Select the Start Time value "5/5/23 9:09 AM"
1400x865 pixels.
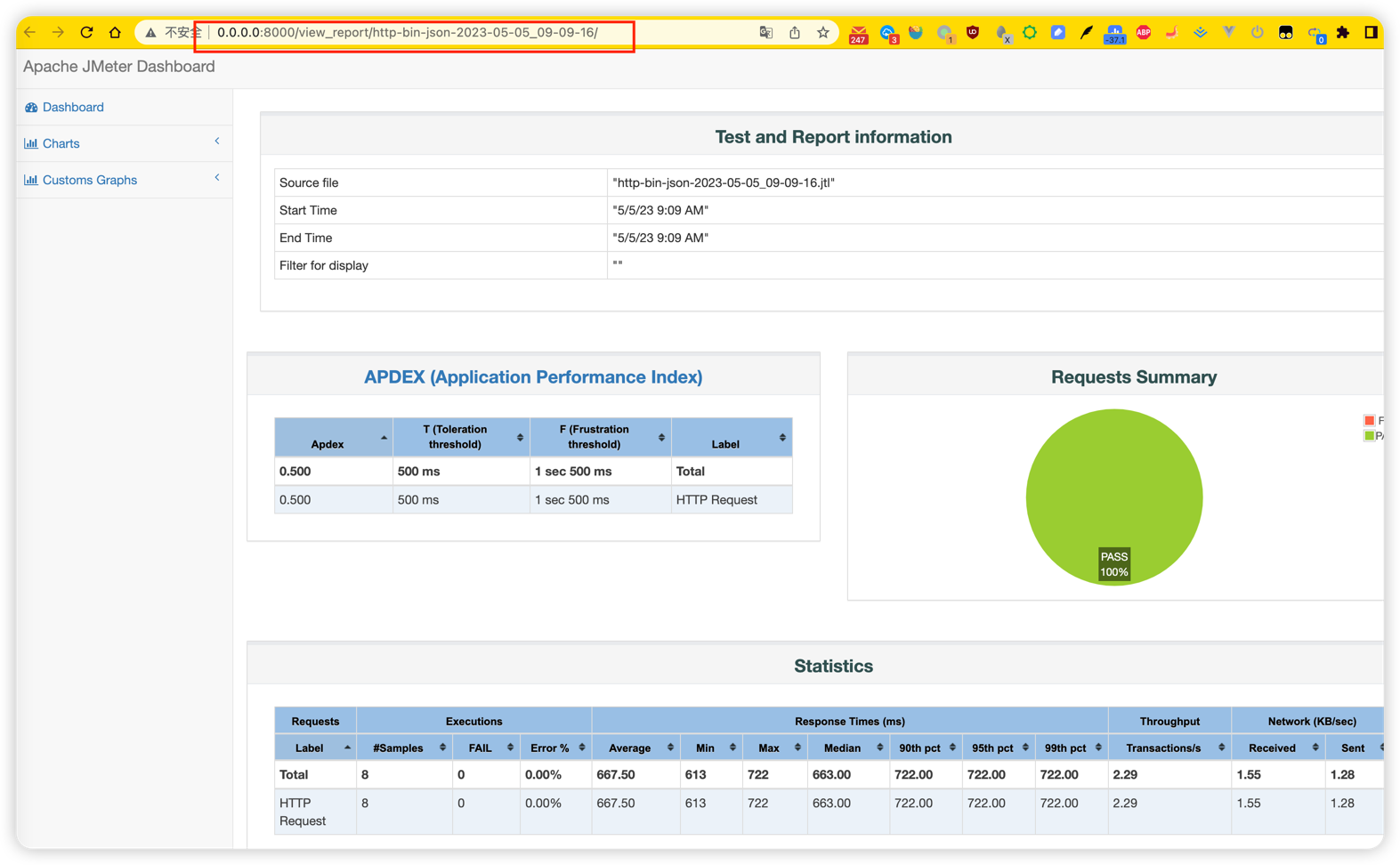point(660,211)
